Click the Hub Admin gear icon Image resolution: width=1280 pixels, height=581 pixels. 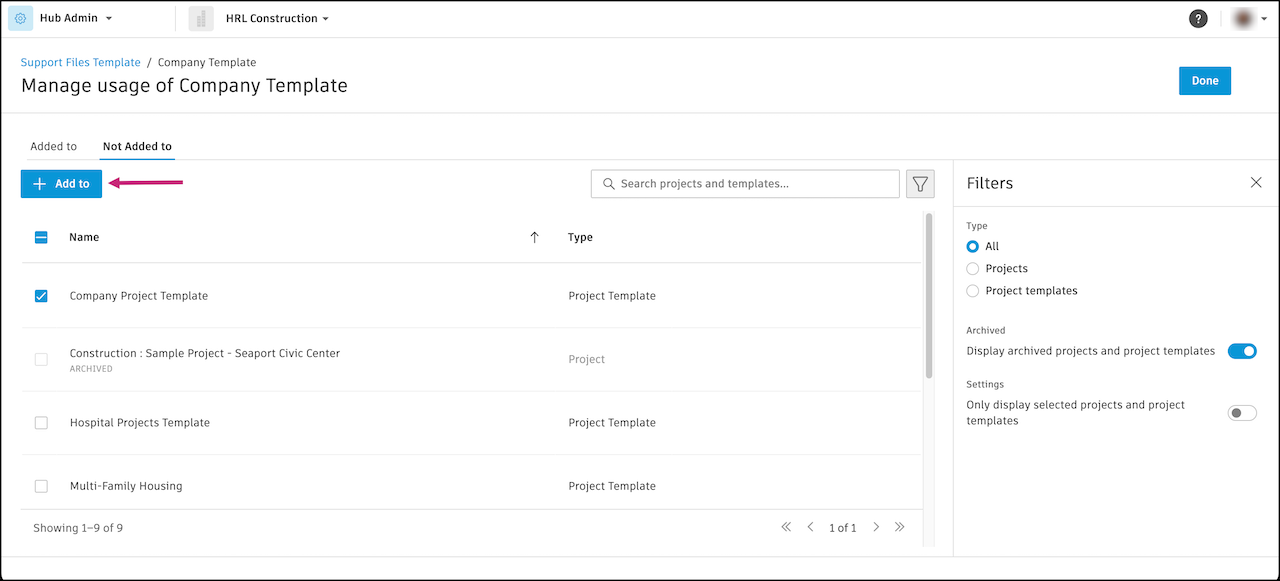coord(19,17)
